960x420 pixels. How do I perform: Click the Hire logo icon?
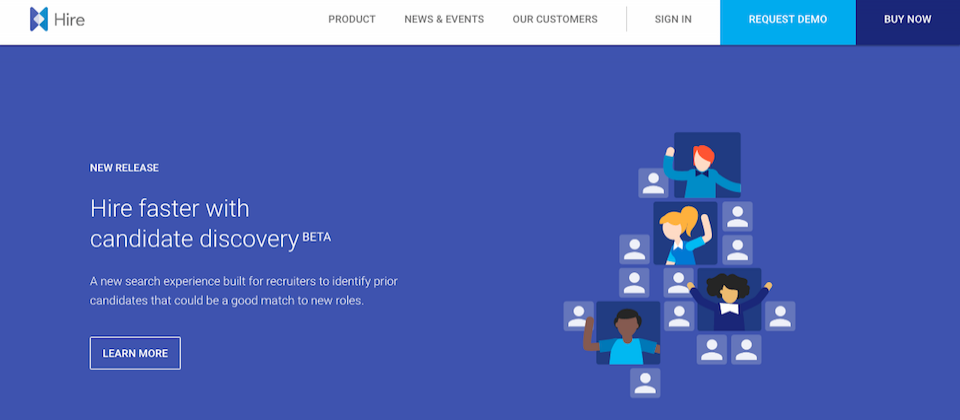coord(39,20)
